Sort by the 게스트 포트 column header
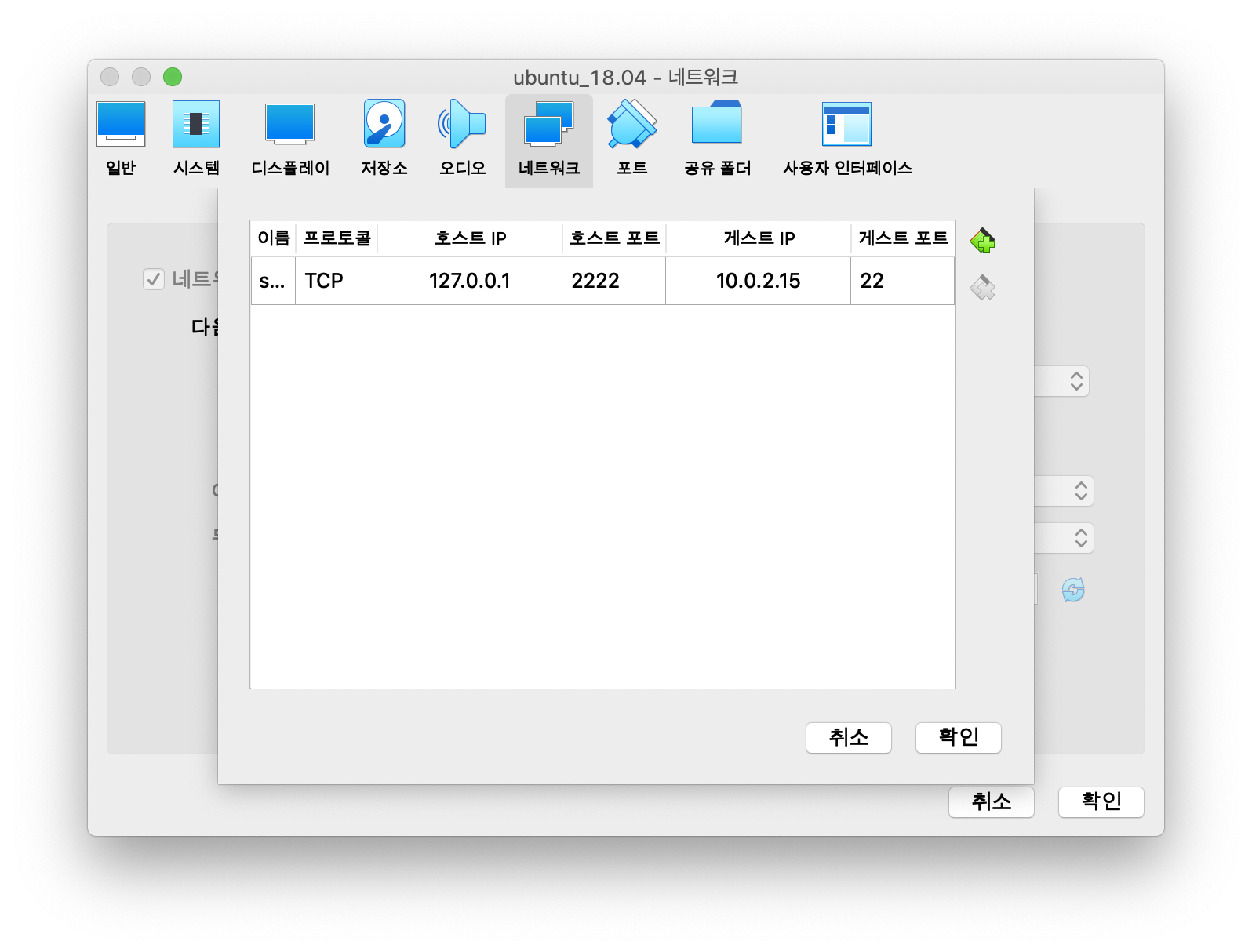The width and height of the screenshot is (1252, 952). tap(903, 238)
